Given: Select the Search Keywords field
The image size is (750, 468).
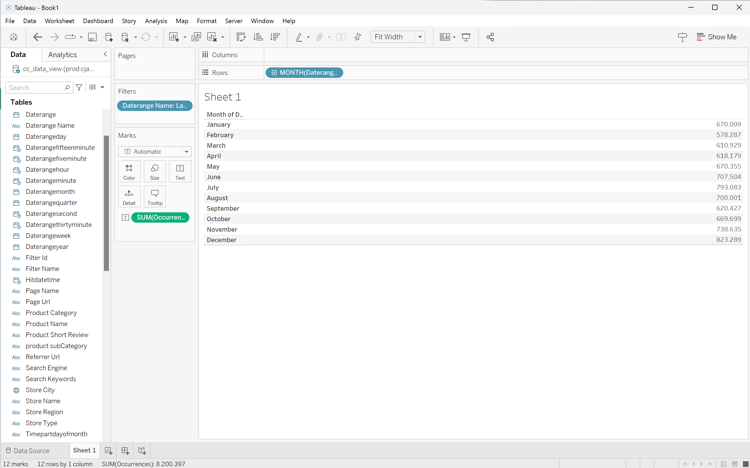Looking at the screenshot, I should (51, 379).
